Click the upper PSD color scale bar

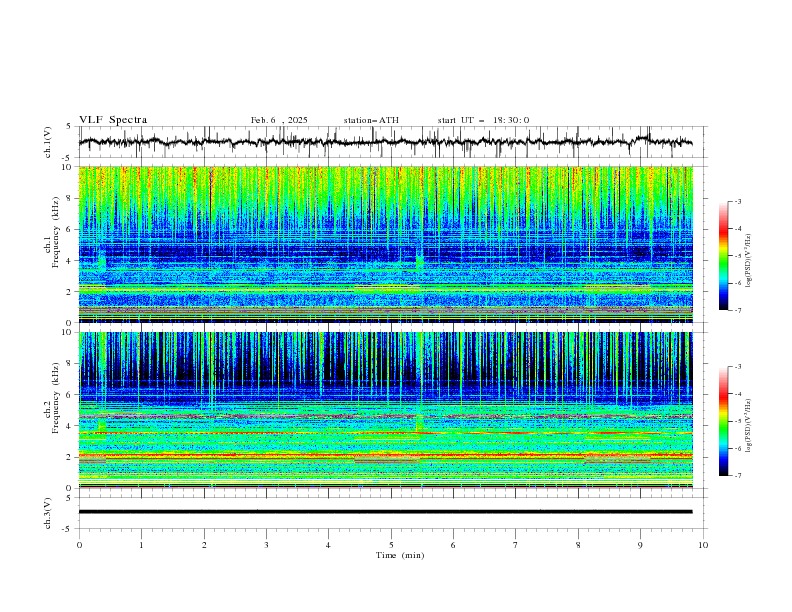point(724,256)
